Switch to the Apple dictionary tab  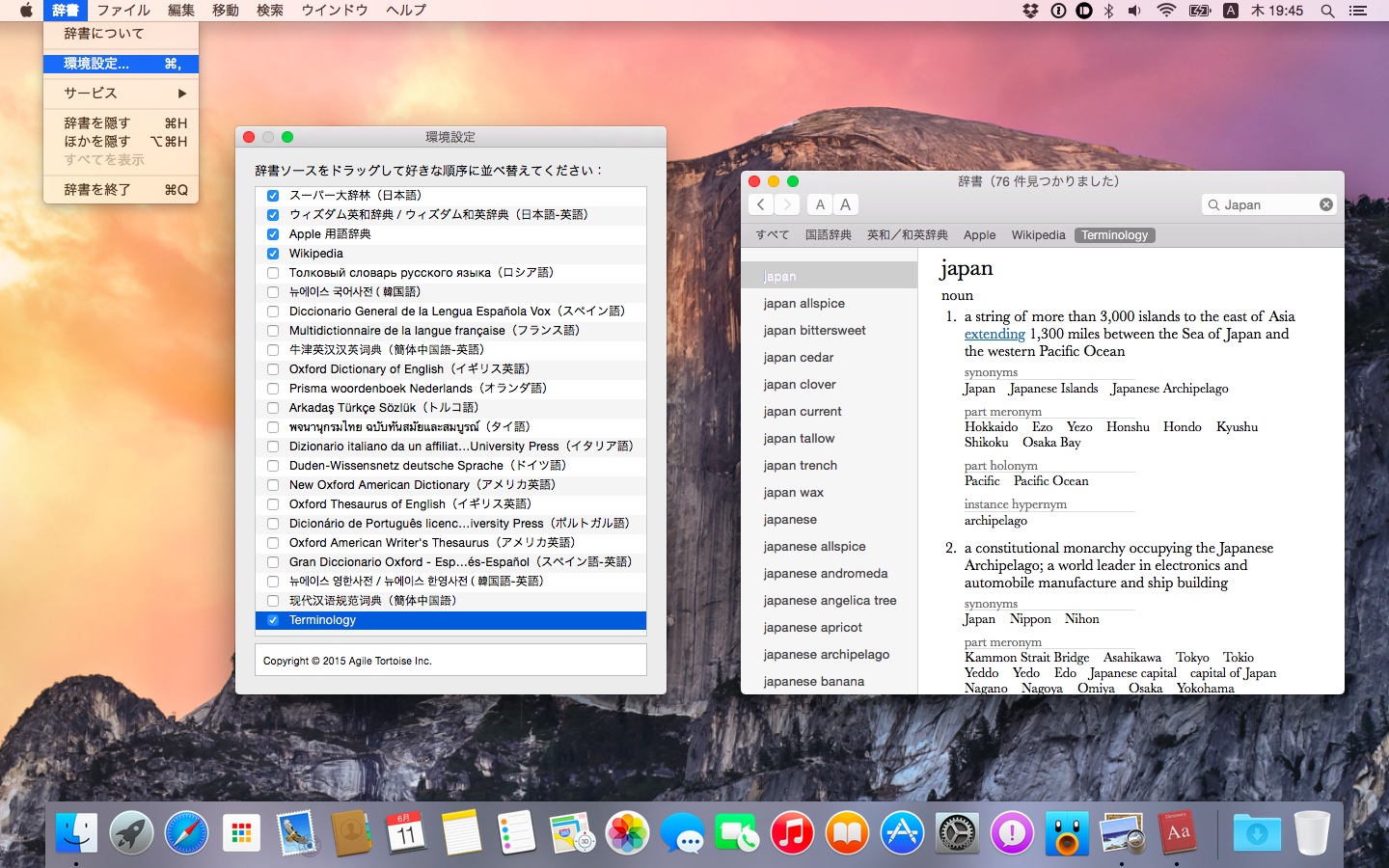[979, 235]
